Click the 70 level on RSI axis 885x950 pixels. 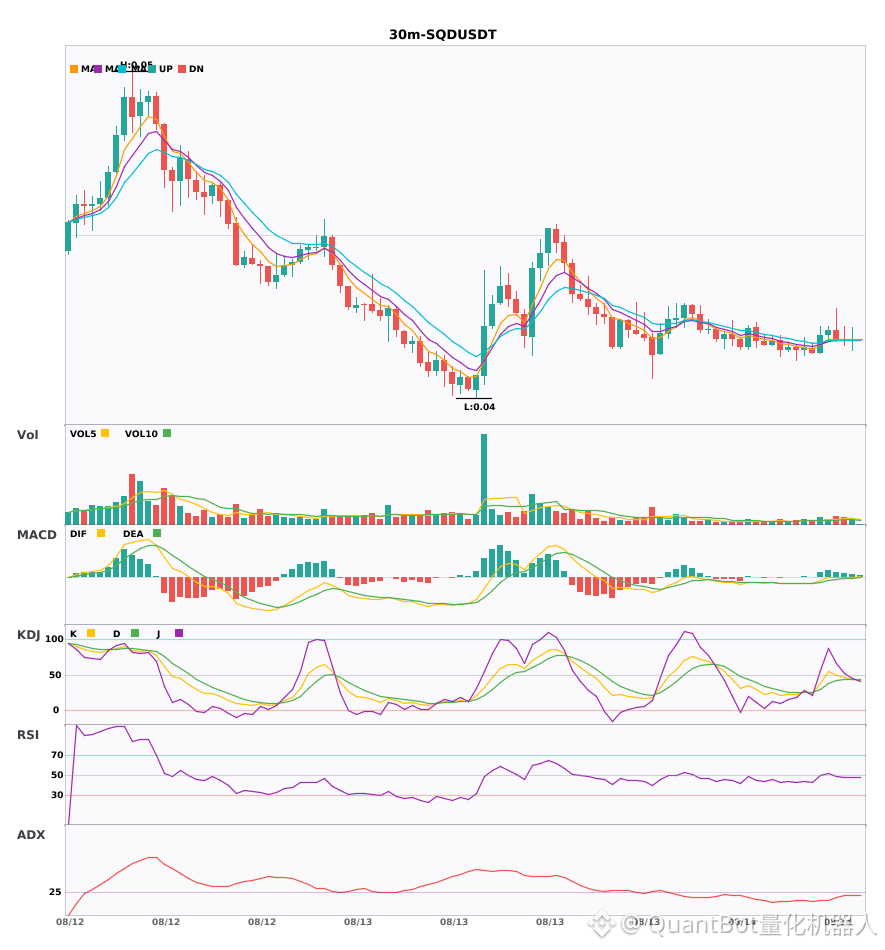(x=58, y=755)
